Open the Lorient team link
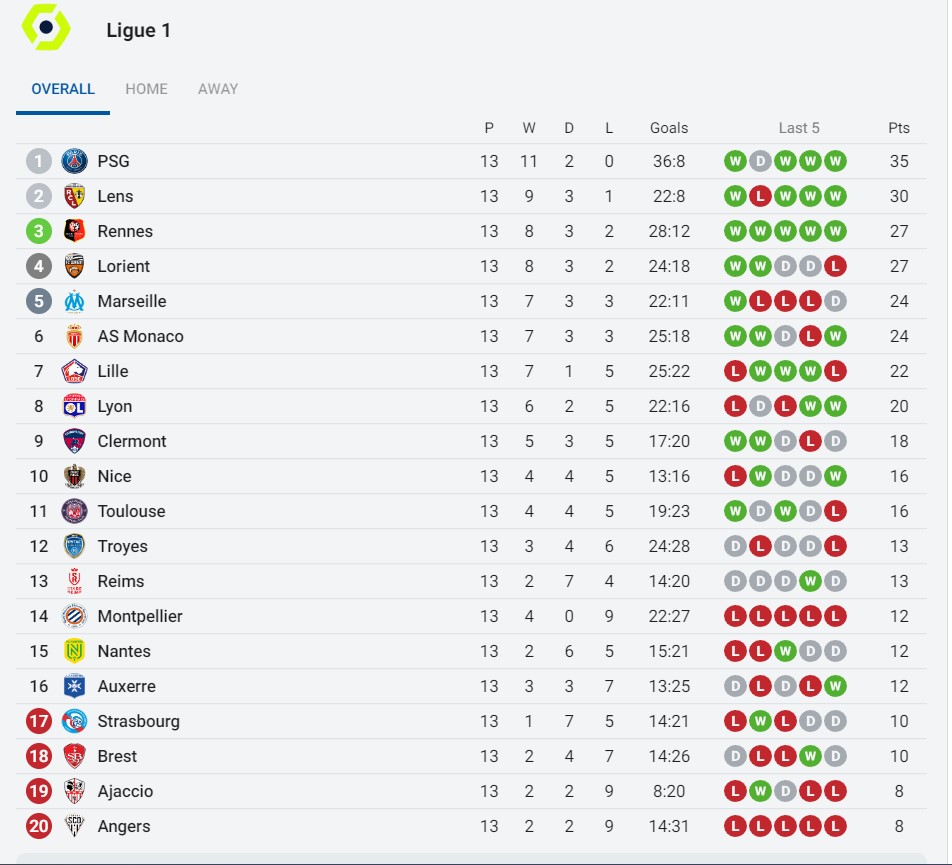Screen dimensions: 952x865 click(124, 266)
